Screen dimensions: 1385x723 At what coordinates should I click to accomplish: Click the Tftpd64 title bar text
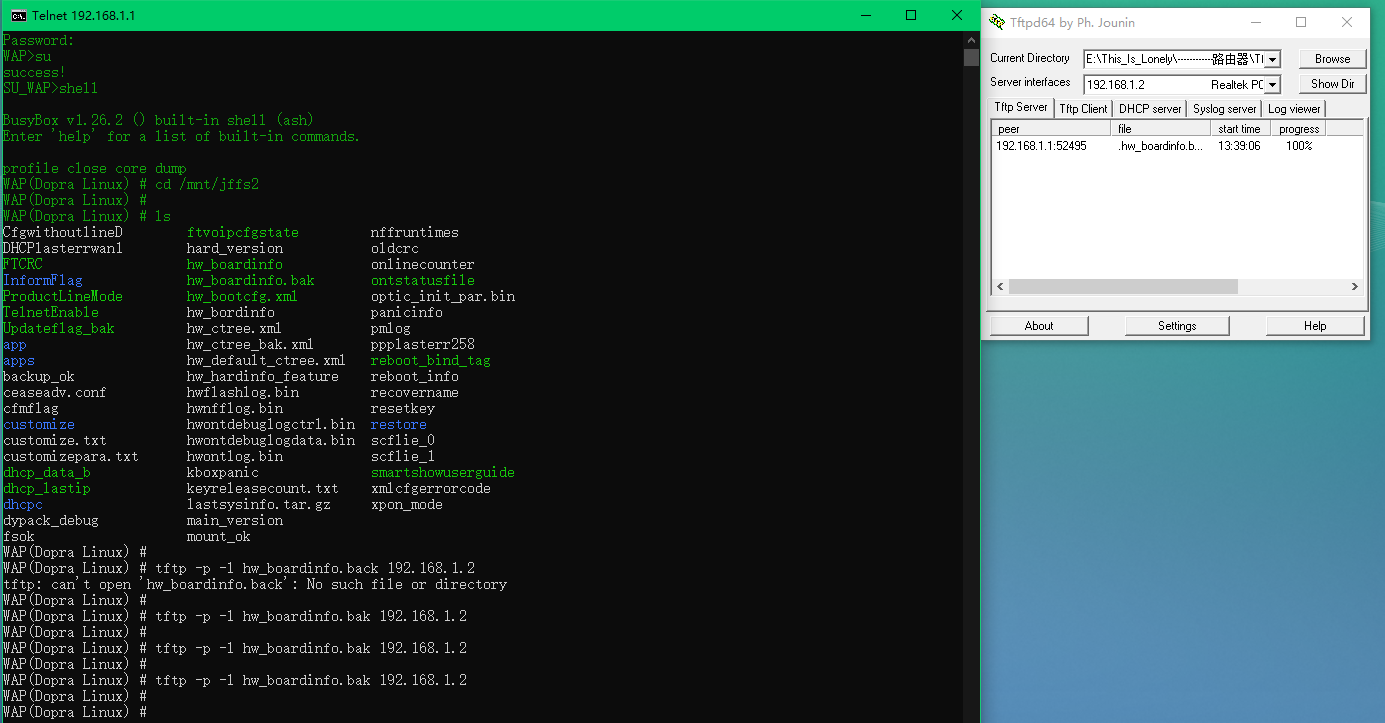1072,22
